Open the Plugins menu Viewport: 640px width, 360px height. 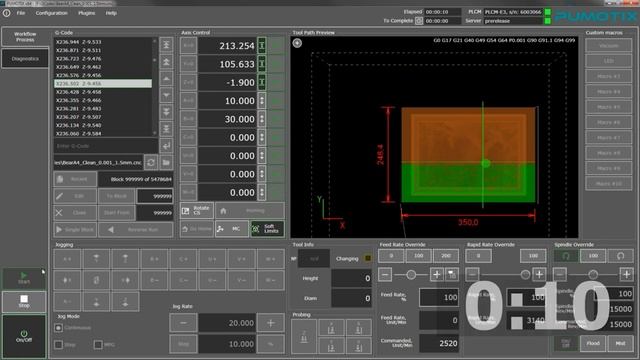tap(87, 13)
